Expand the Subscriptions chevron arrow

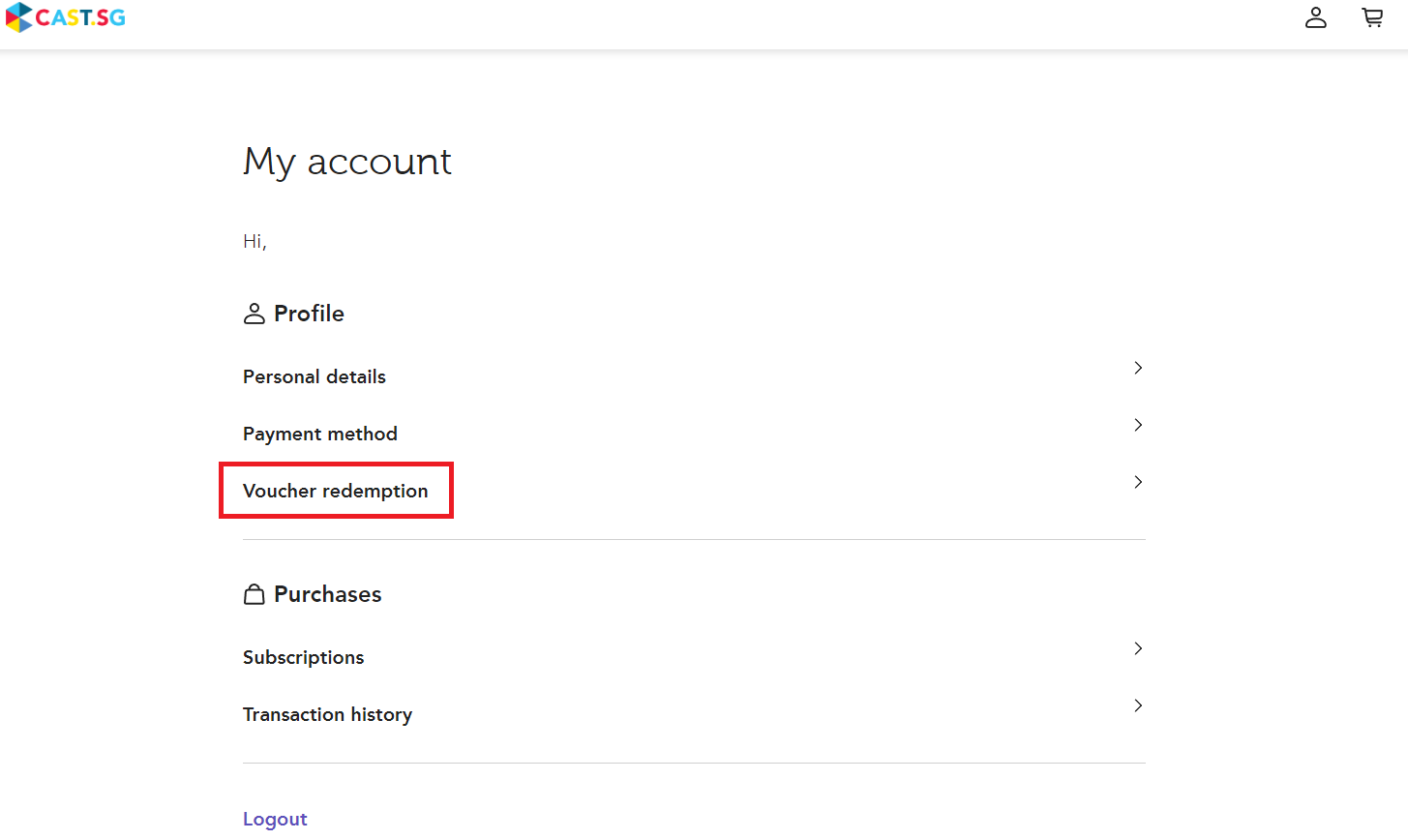[x=1138, y=648]
